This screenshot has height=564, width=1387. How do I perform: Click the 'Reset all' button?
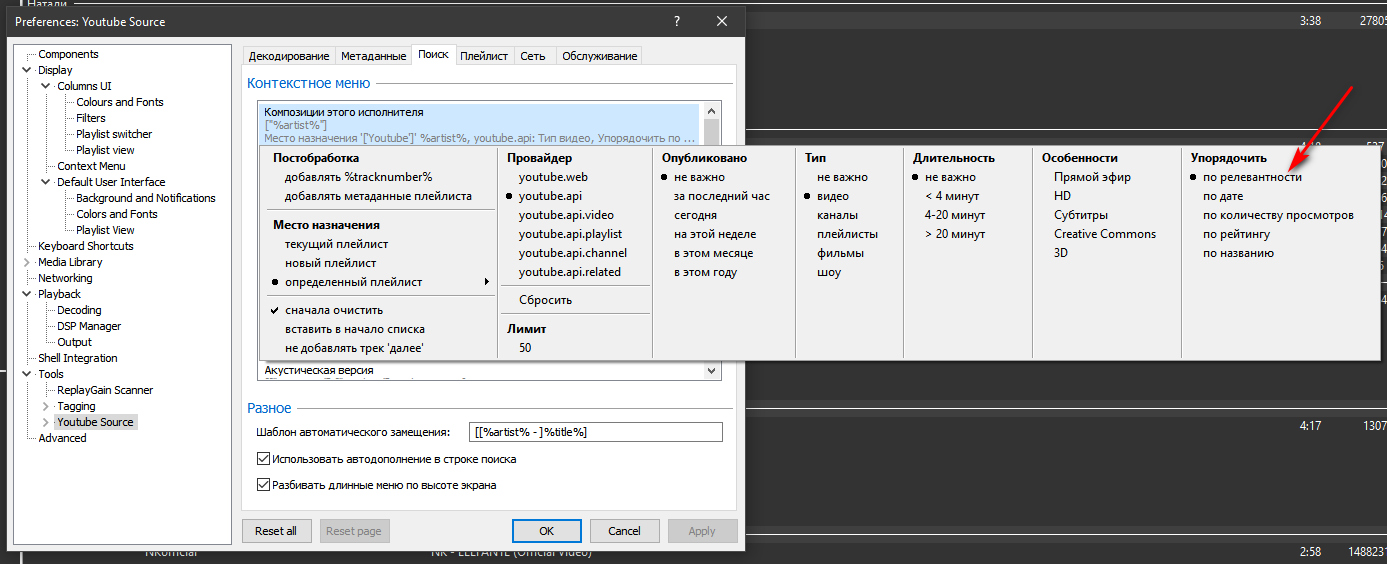[x=277, y=531]
